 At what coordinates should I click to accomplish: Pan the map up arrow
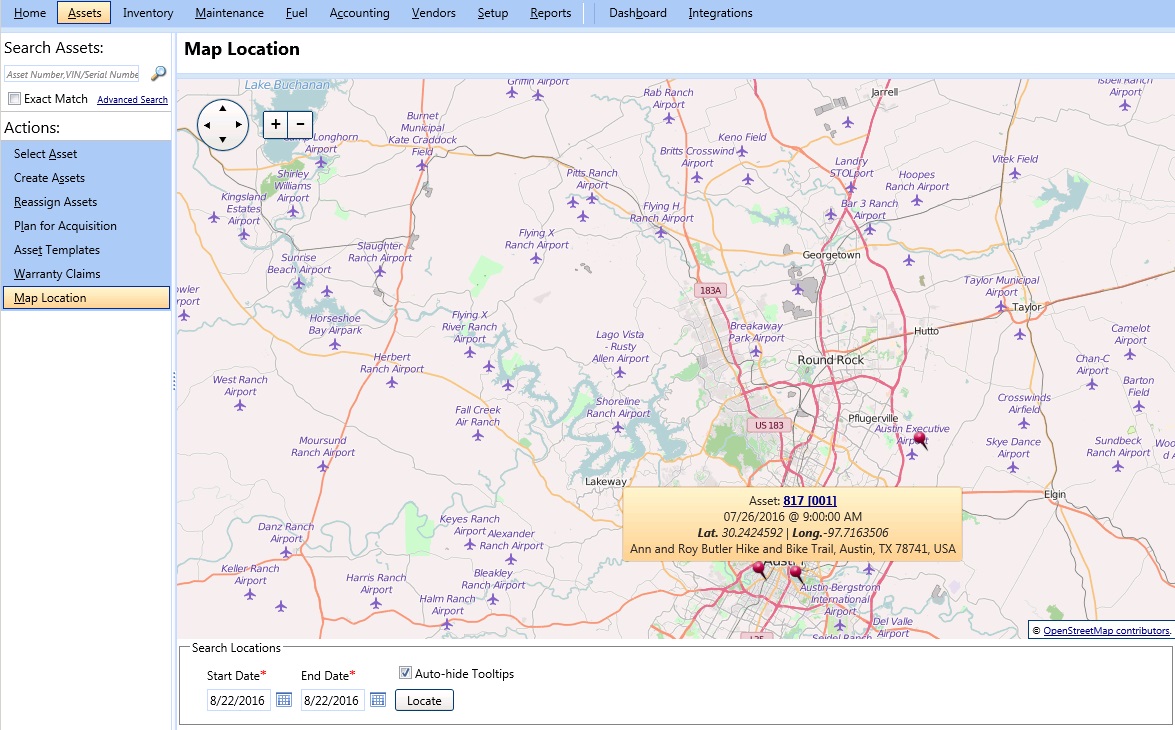click(x=223, y=108)
